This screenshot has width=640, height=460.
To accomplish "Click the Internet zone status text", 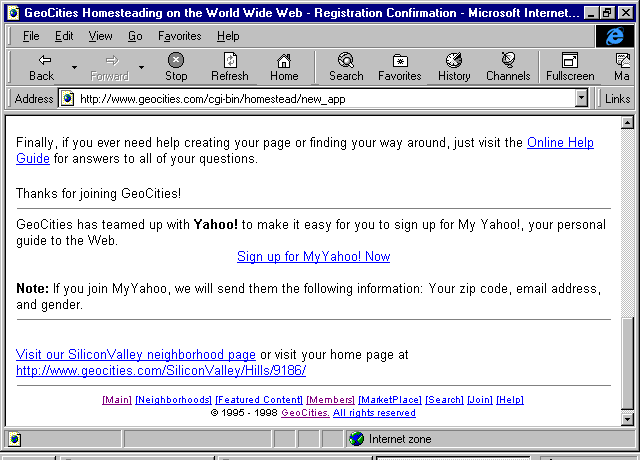I will tap(400, 439).
